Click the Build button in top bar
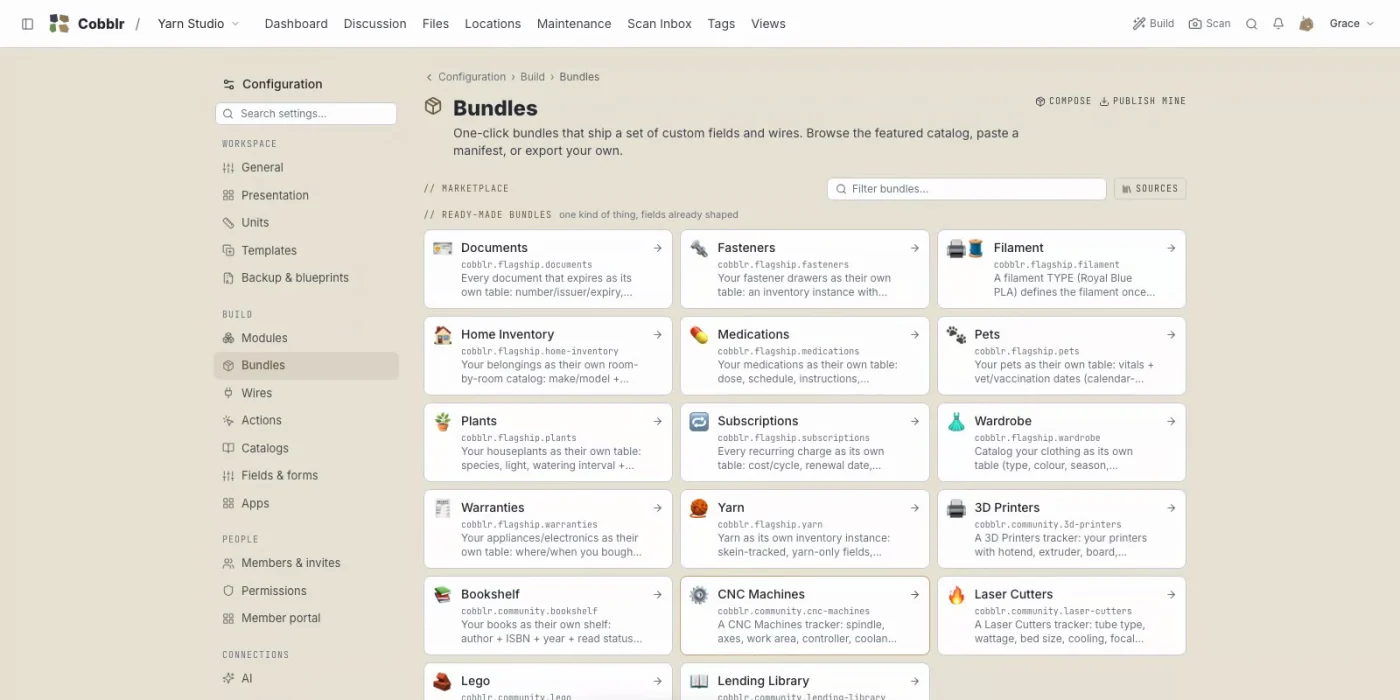This screenshot has width=1400, height=700. click(x=1153, y=24)
